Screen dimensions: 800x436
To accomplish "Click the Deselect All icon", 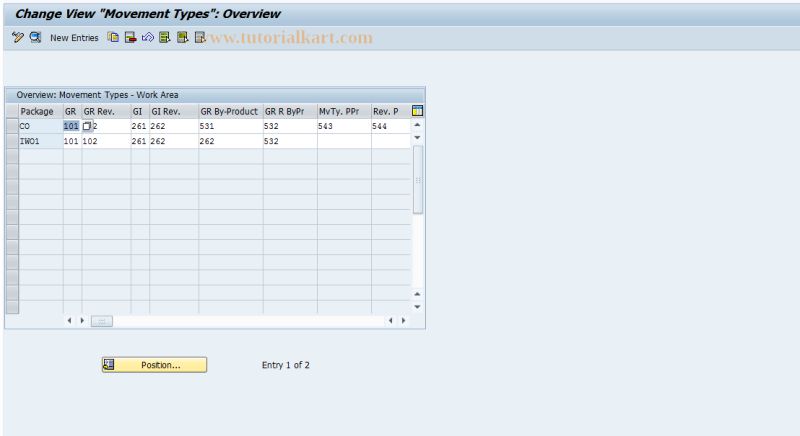I will coord(199,37).
